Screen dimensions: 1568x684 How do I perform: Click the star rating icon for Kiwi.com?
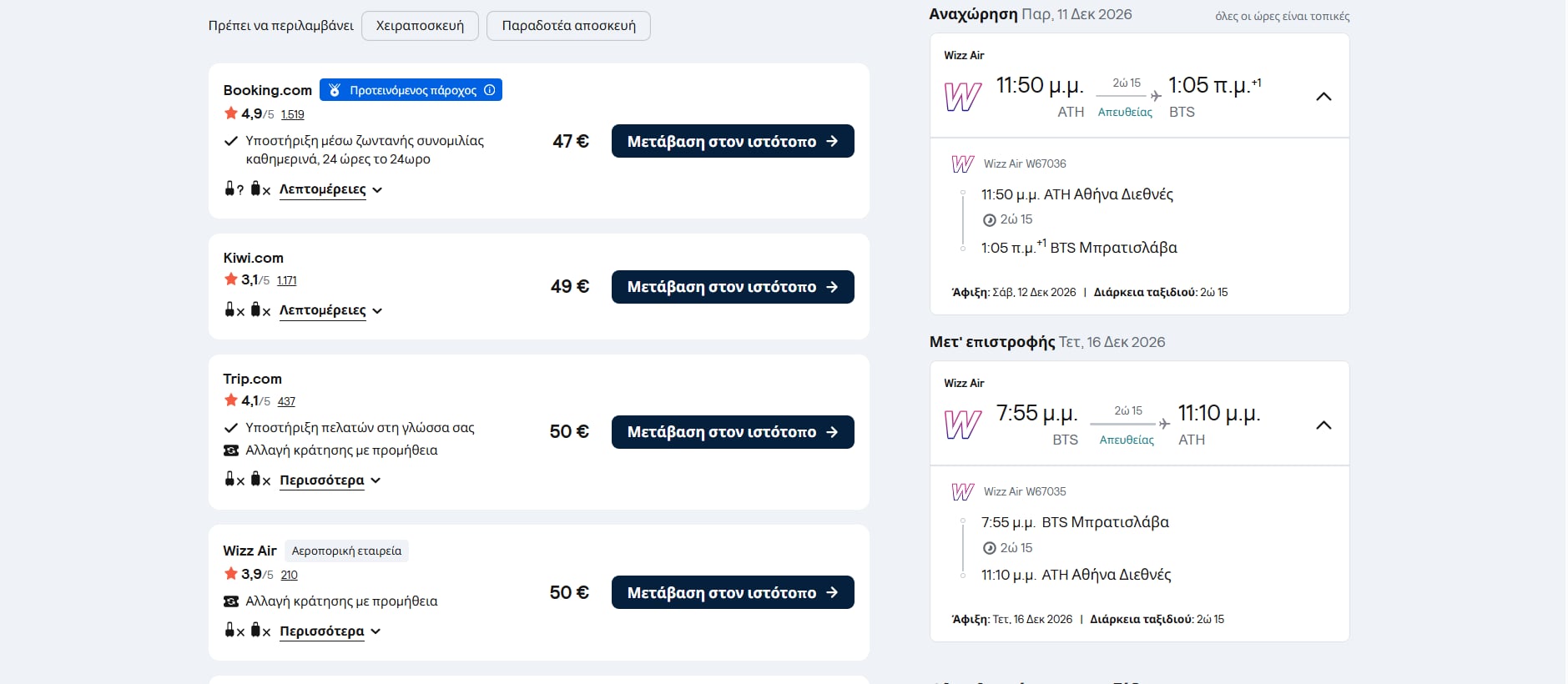pos(231,279)
